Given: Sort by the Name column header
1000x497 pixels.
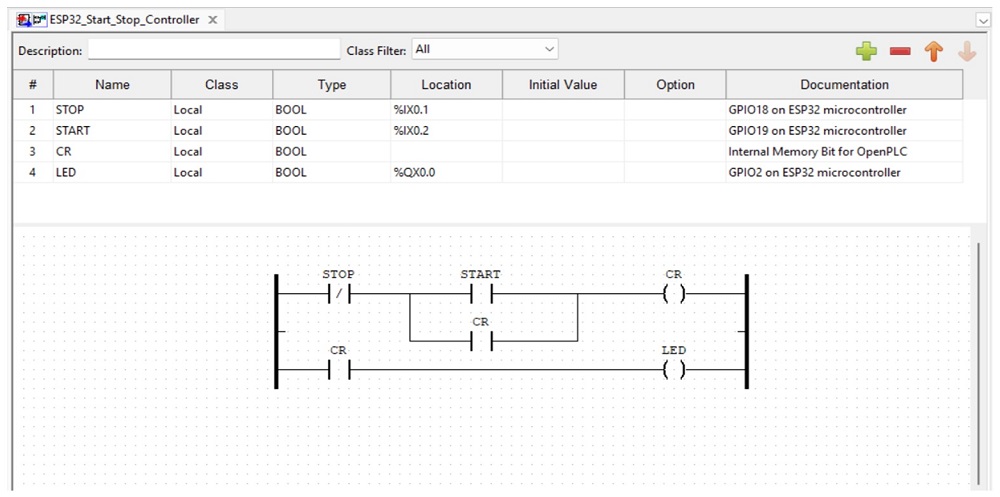Looking at the screenshot, I should (112, 85).
